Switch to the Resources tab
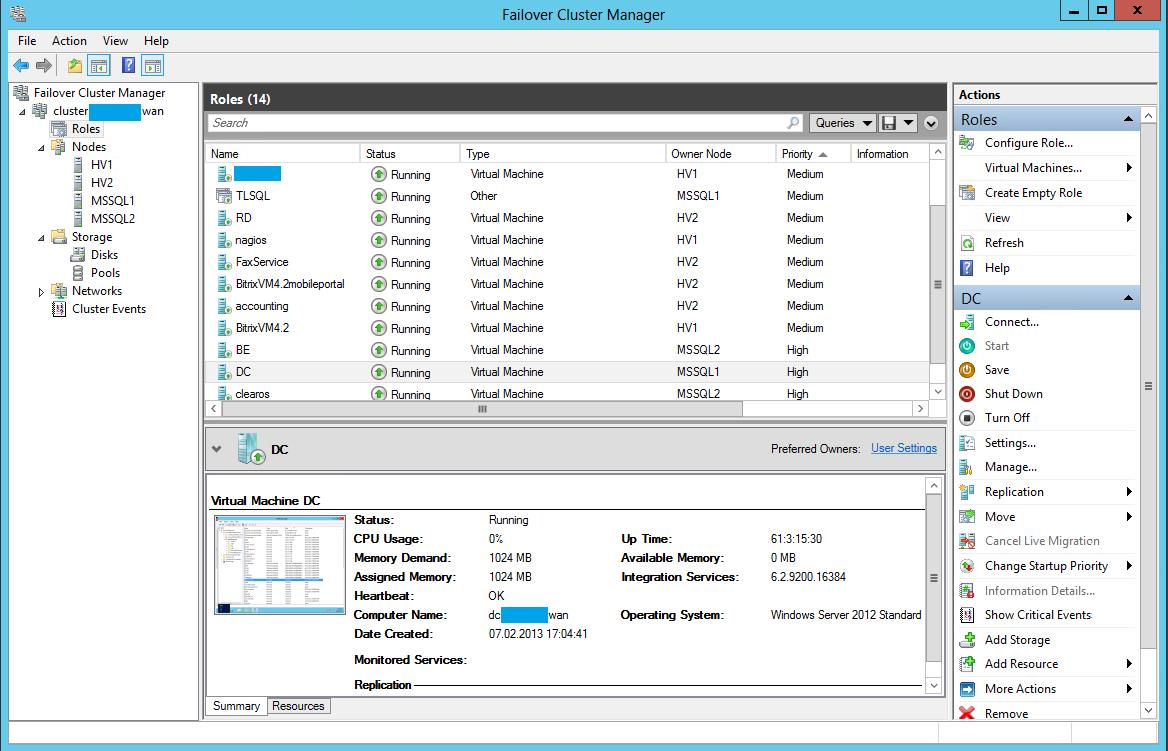Image resolution: width=1168 pixels, height=751 pixels. pos(298,706)
